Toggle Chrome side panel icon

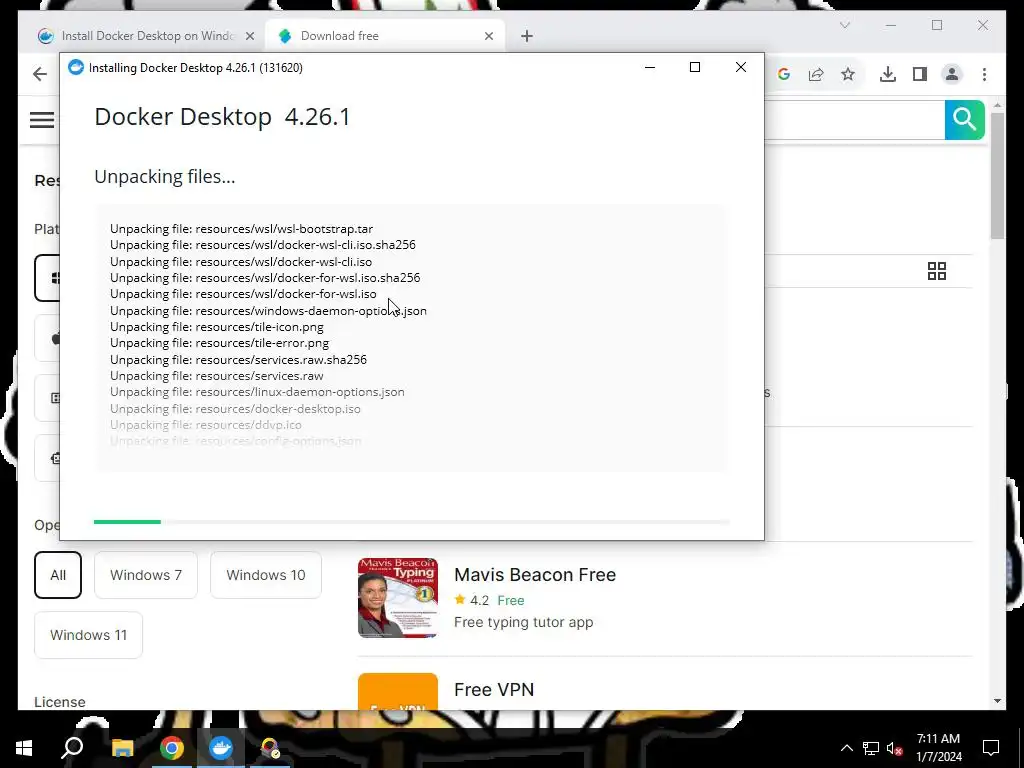tap(920, 74)
